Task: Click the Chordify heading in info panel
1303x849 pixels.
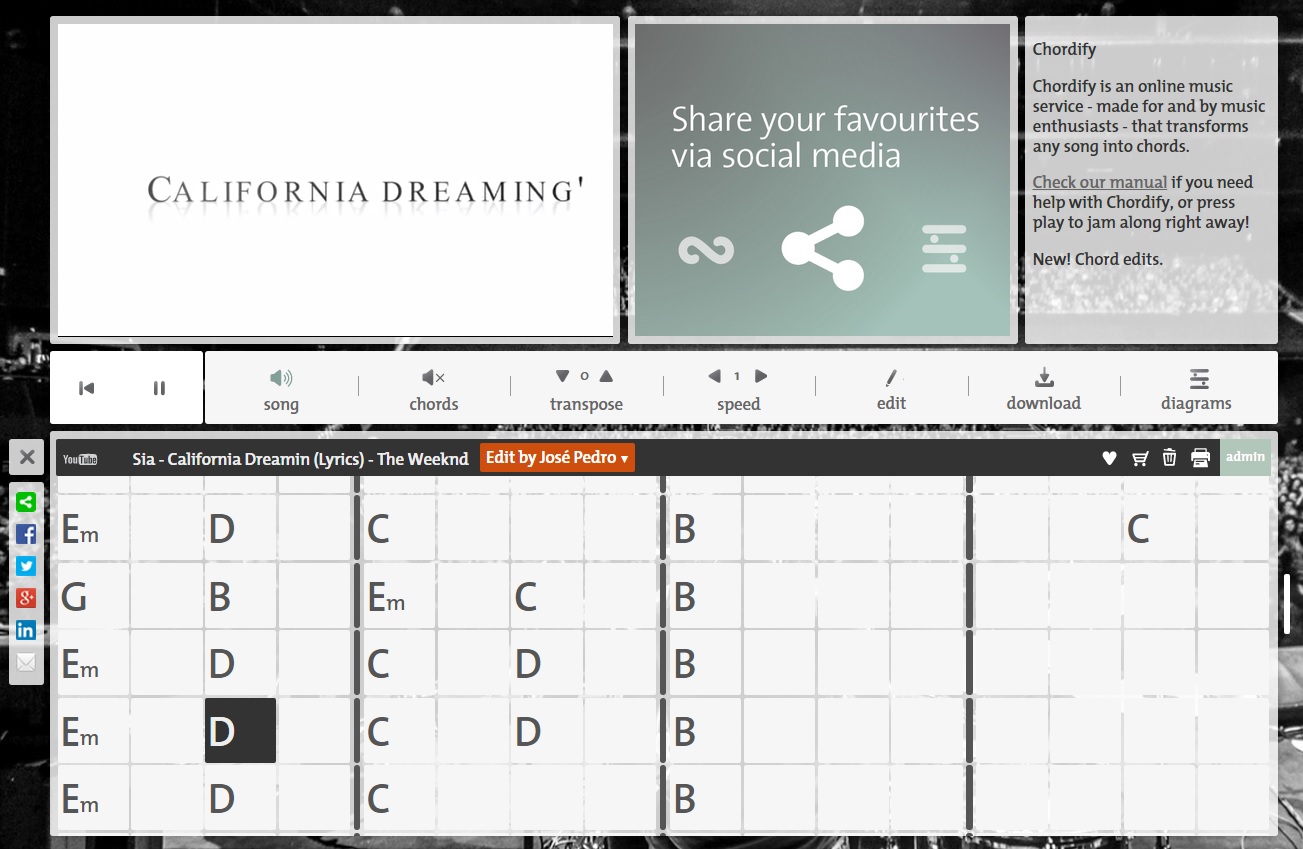Action: tap(1064, 49)
